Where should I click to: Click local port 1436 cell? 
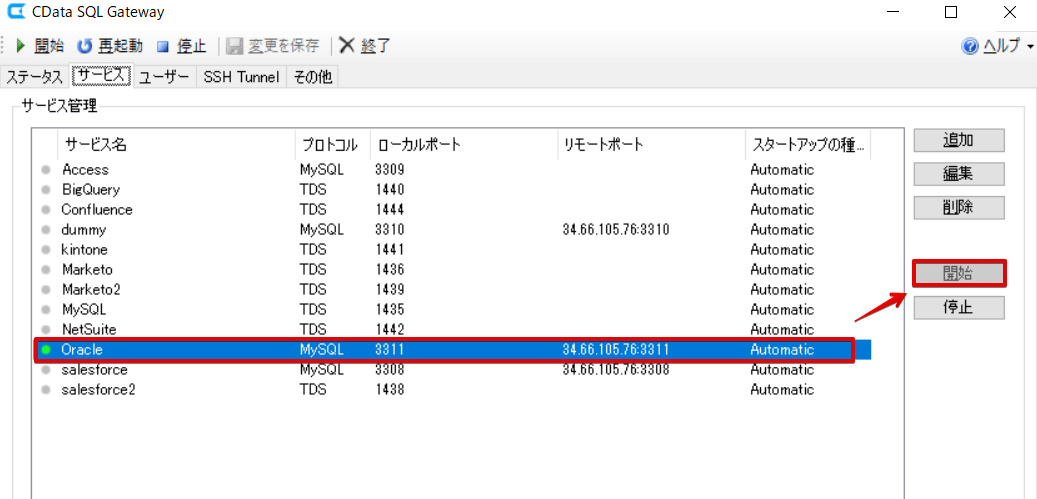tap(389, 270)
